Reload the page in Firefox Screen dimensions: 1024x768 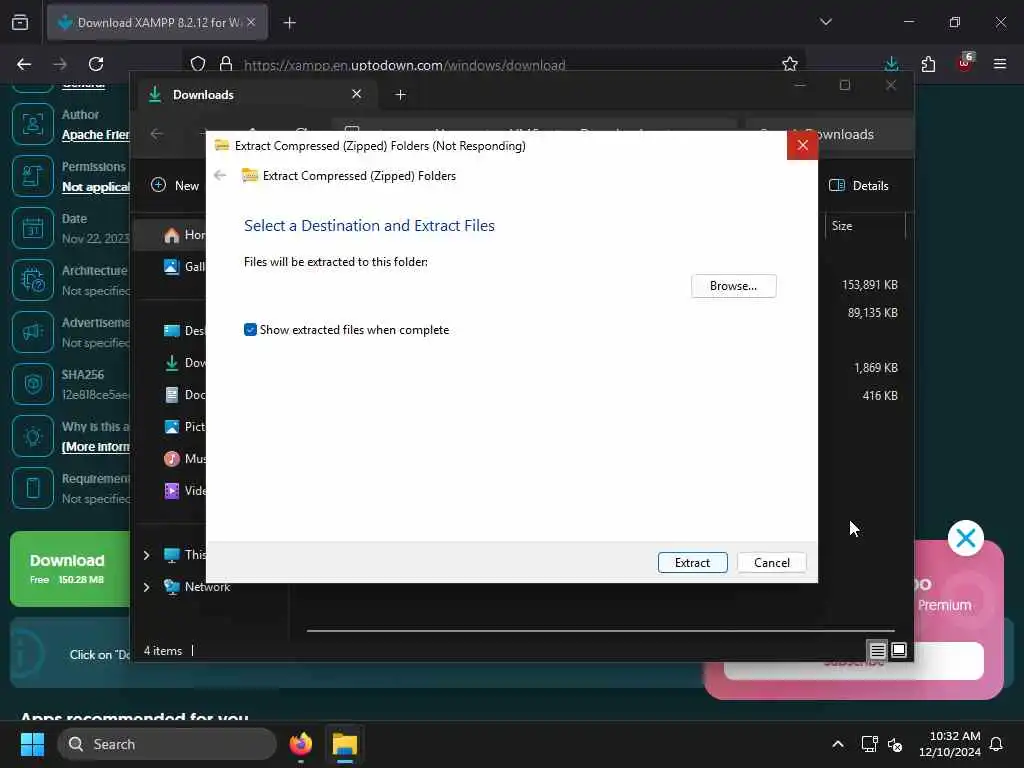[96, 64]
